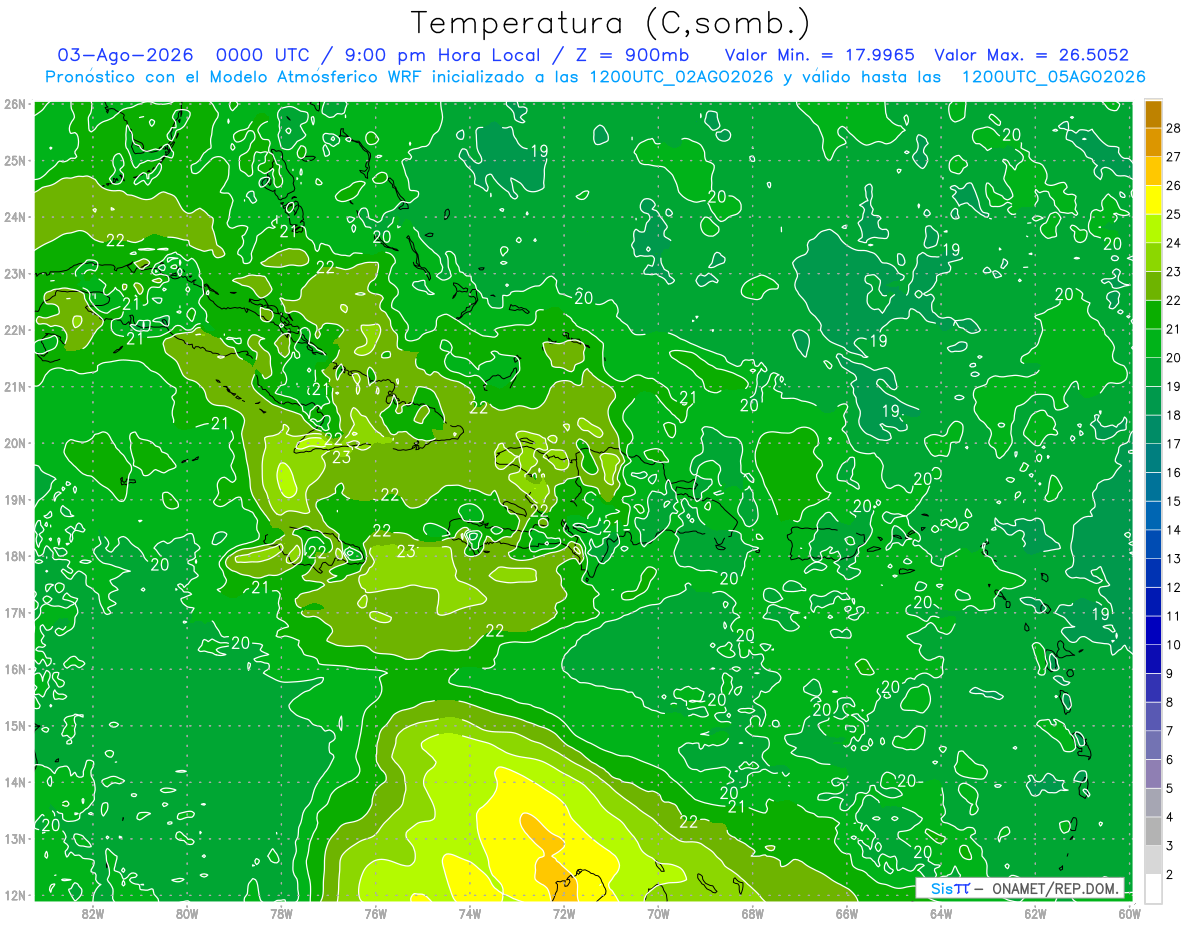This screenshot has width=1200, height=927.
Task: Click the 74W longitude axis label
Action: [x=470, y=913]
